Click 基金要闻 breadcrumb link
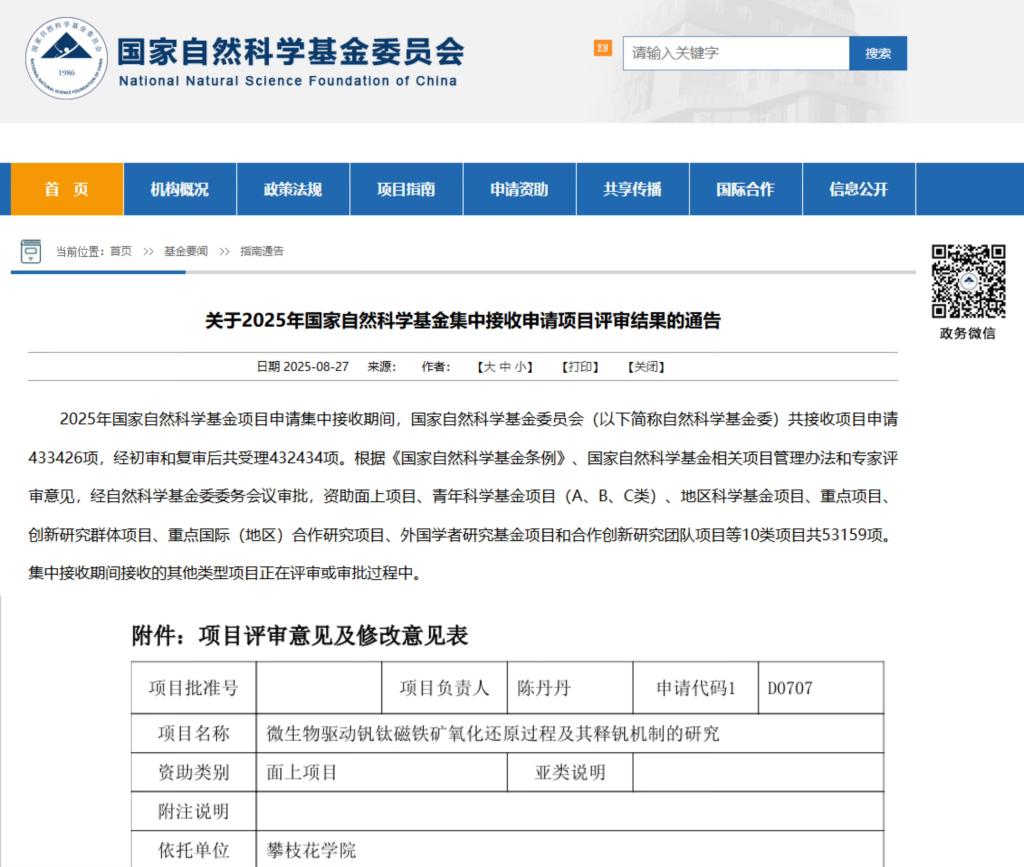The height and width of the screenshot is (867, 1024). click(x=185, y=251)
